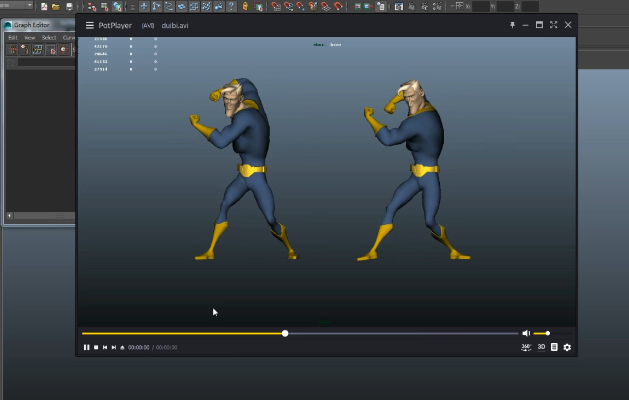
Task: Open Graph Editor Curves menu
Action: [69, 38]
